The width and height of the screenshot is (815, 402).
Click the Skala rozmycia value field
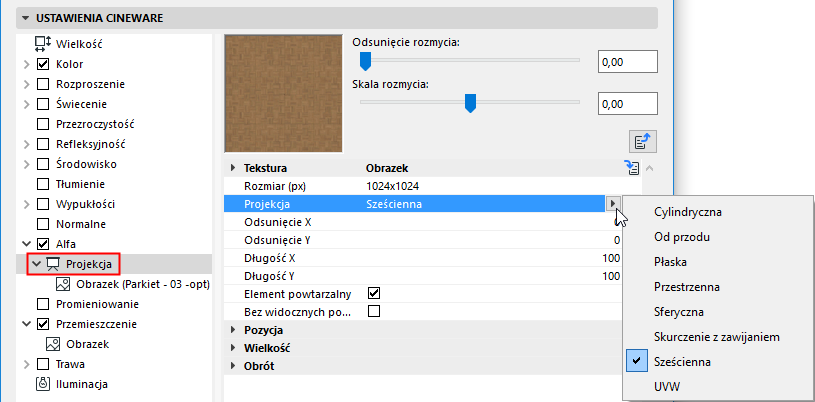[x=628, y=103]
